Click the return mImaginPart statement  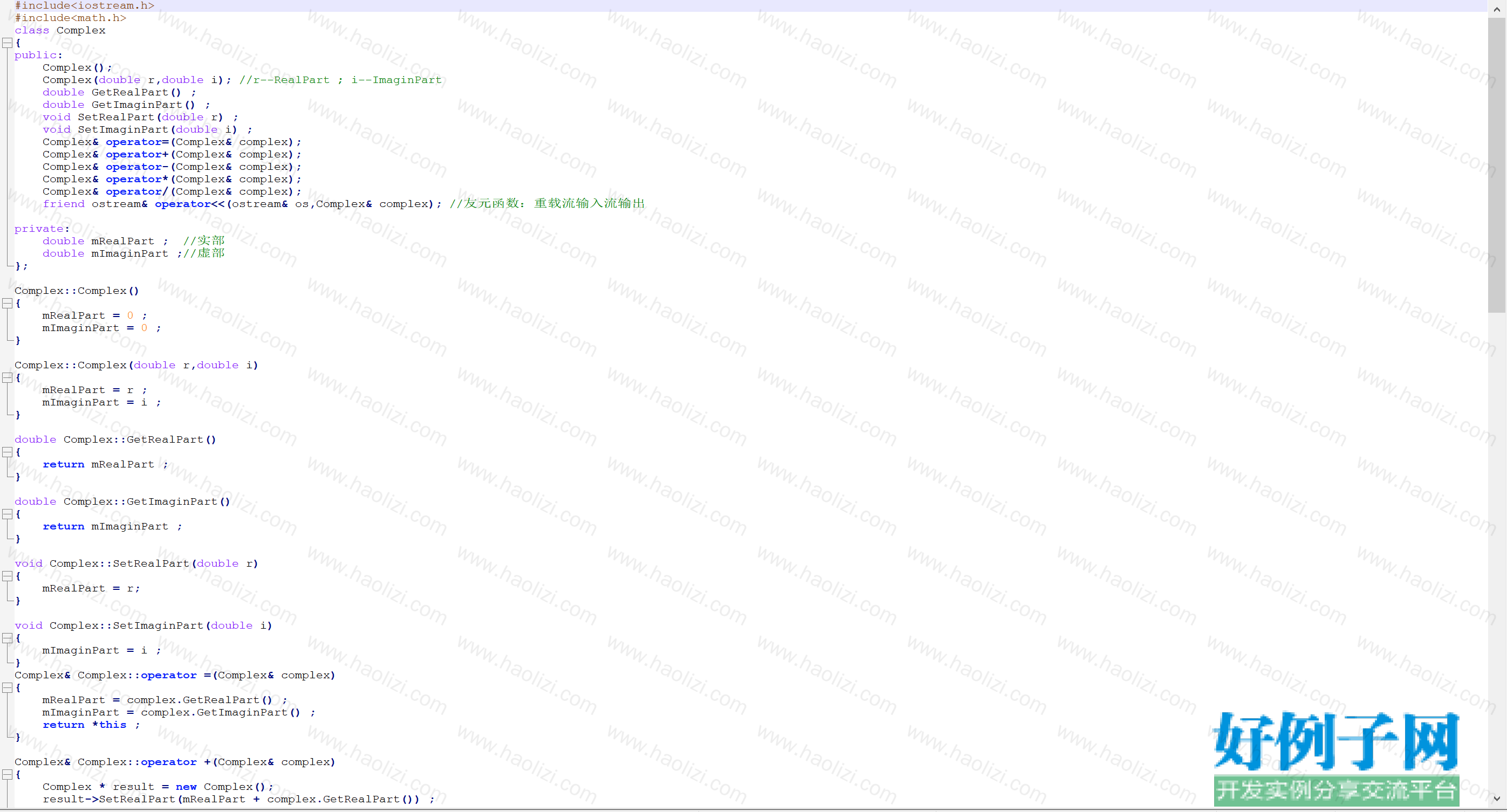112,527
